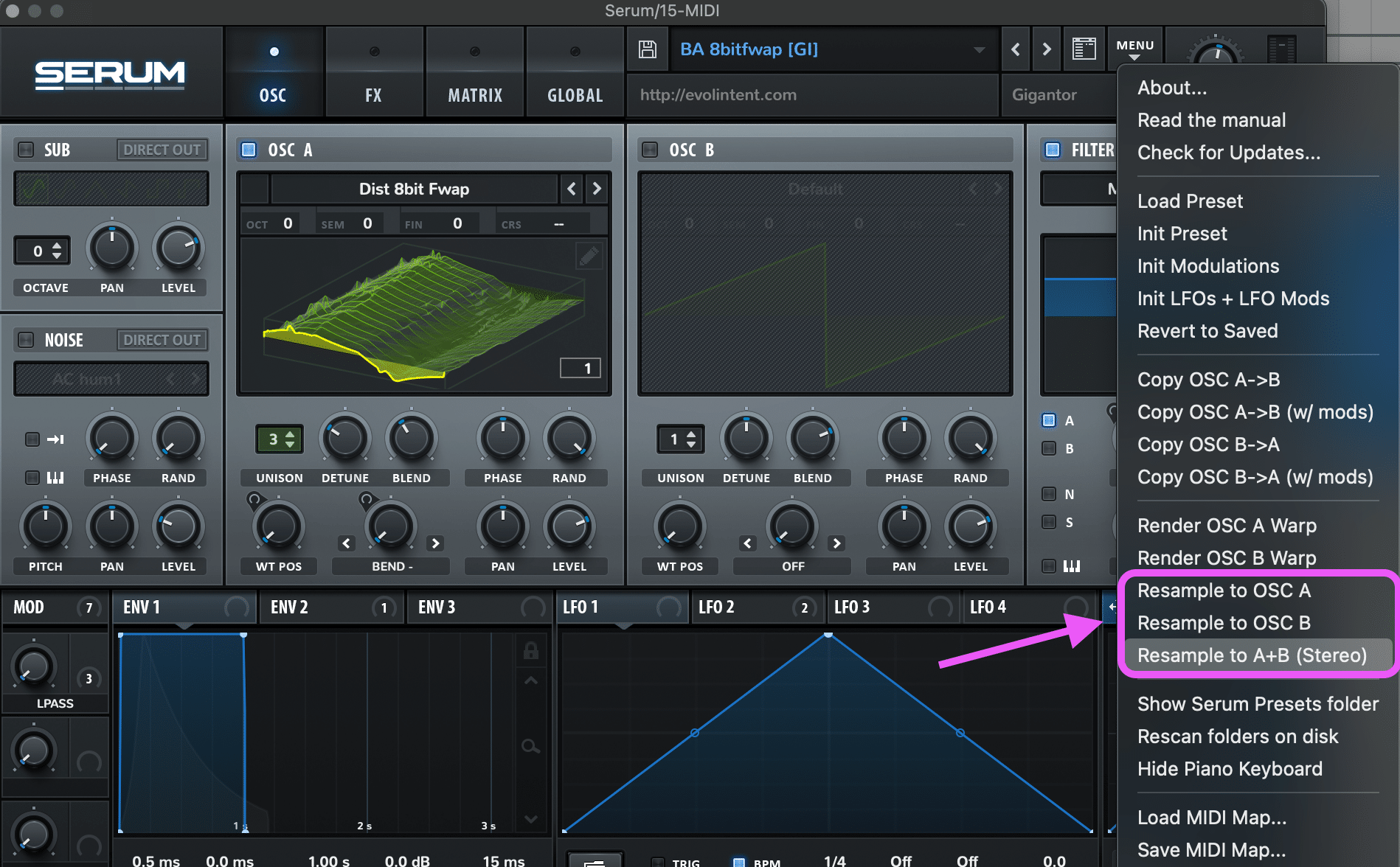Click the OSC A LEVEL knob
This screenshot has height=867, width=1400.
(x=569, y=526)
